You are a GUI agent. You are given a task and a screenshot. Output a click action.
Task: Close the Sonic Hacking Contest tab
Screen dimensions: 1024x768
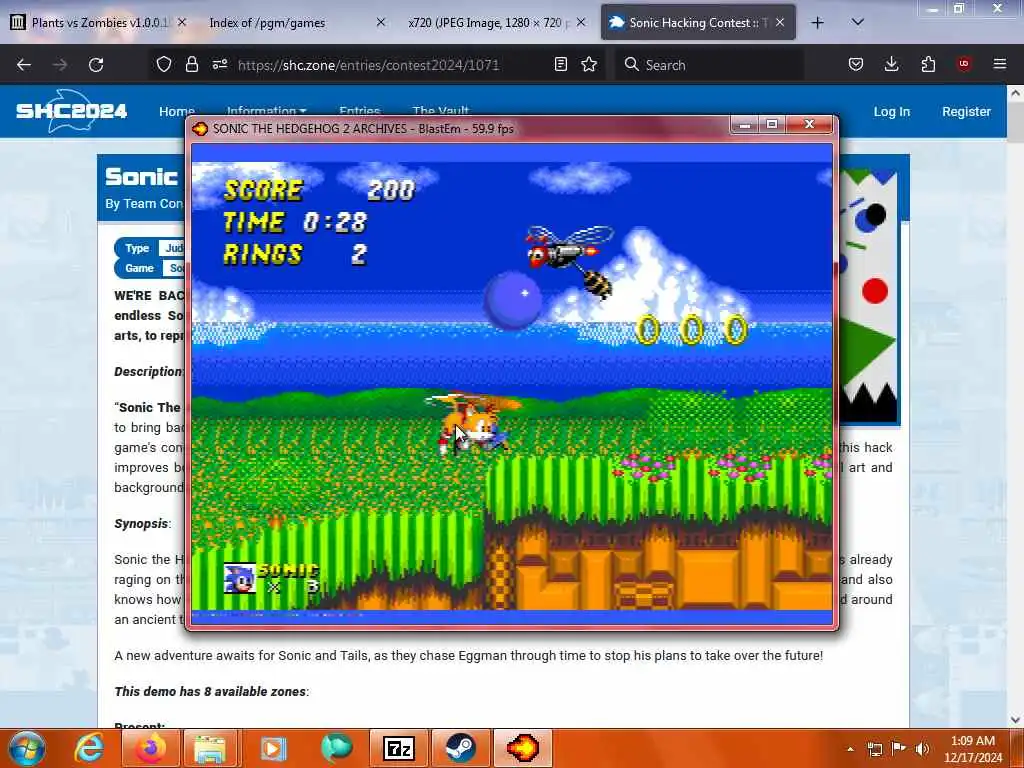[780, 22]
